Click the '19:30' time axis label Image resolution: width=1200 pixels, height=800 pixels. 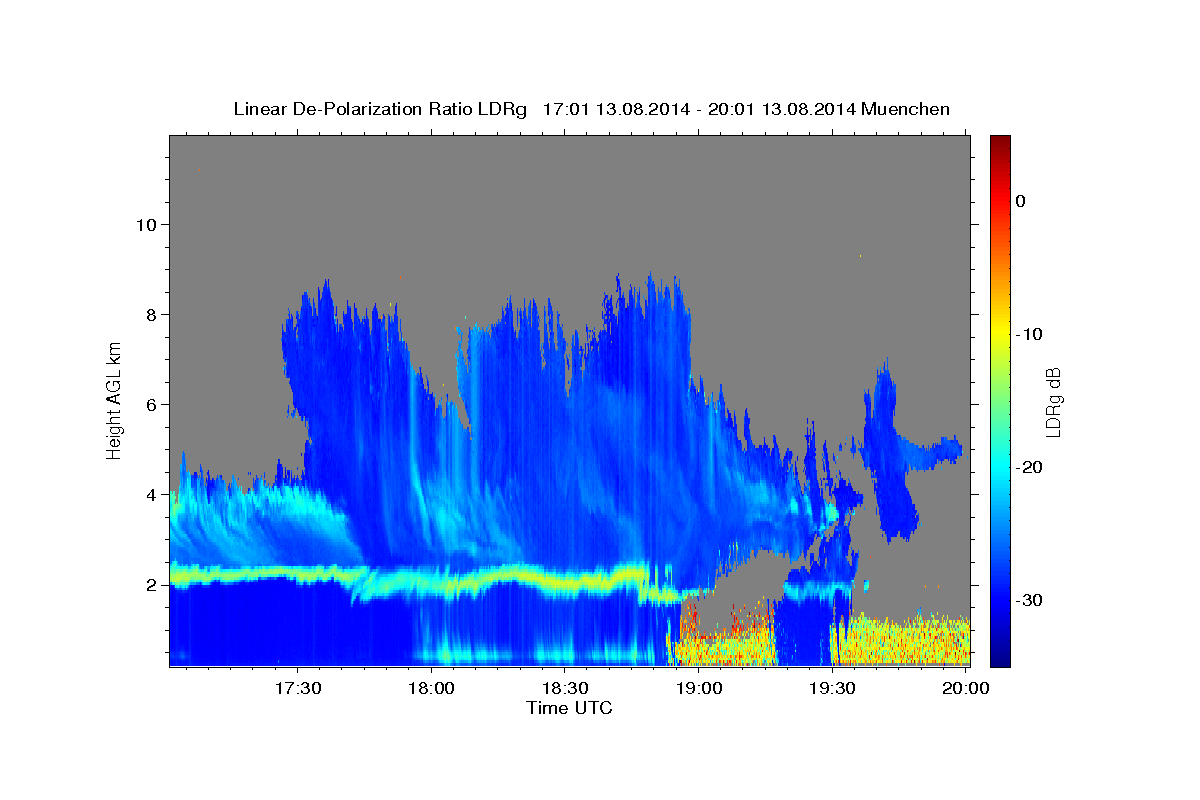pos(831,688)
